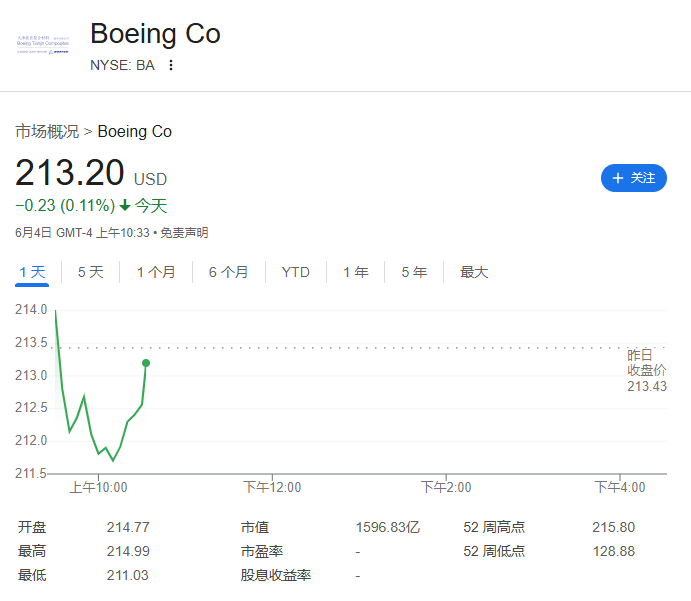The width and height of the screenshot is (691, 601).
Task: Click the 最低 value 211.03
Action: pyautogui.click(x=128, y=575)
